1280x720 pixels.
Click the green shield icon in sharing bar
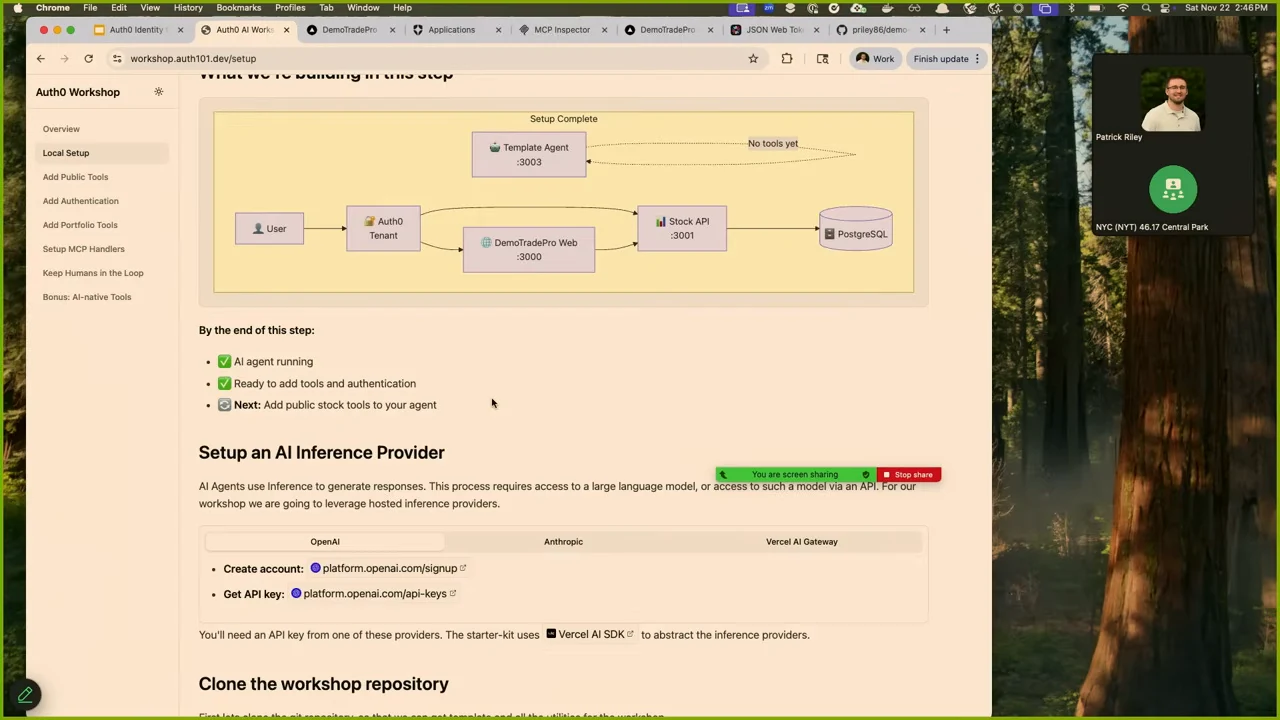[x=866, y=475]
